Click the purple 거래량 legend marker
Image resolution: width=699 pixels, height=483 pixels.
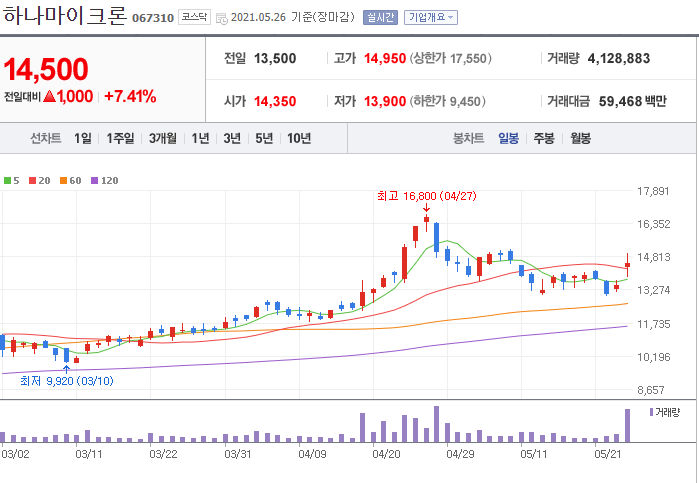click(651, 412)
